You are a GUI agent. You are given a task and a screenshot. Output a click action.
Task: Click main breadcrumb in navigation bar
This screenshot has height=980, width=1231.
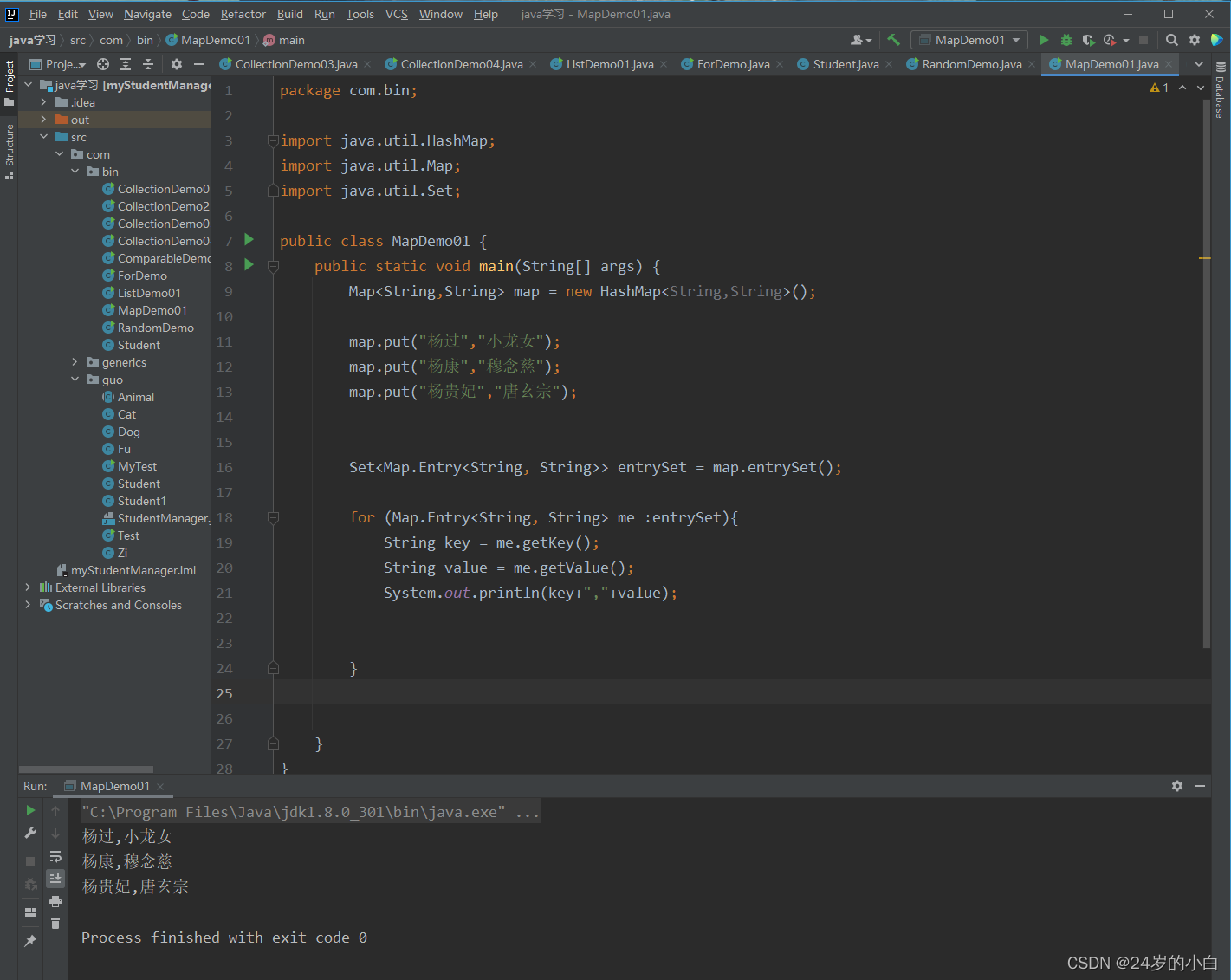[x=284, y=40]
